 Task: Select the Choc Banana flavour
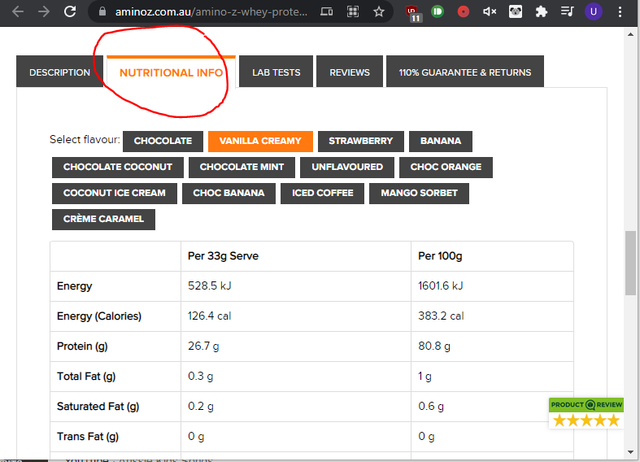[x=229, y=193]
